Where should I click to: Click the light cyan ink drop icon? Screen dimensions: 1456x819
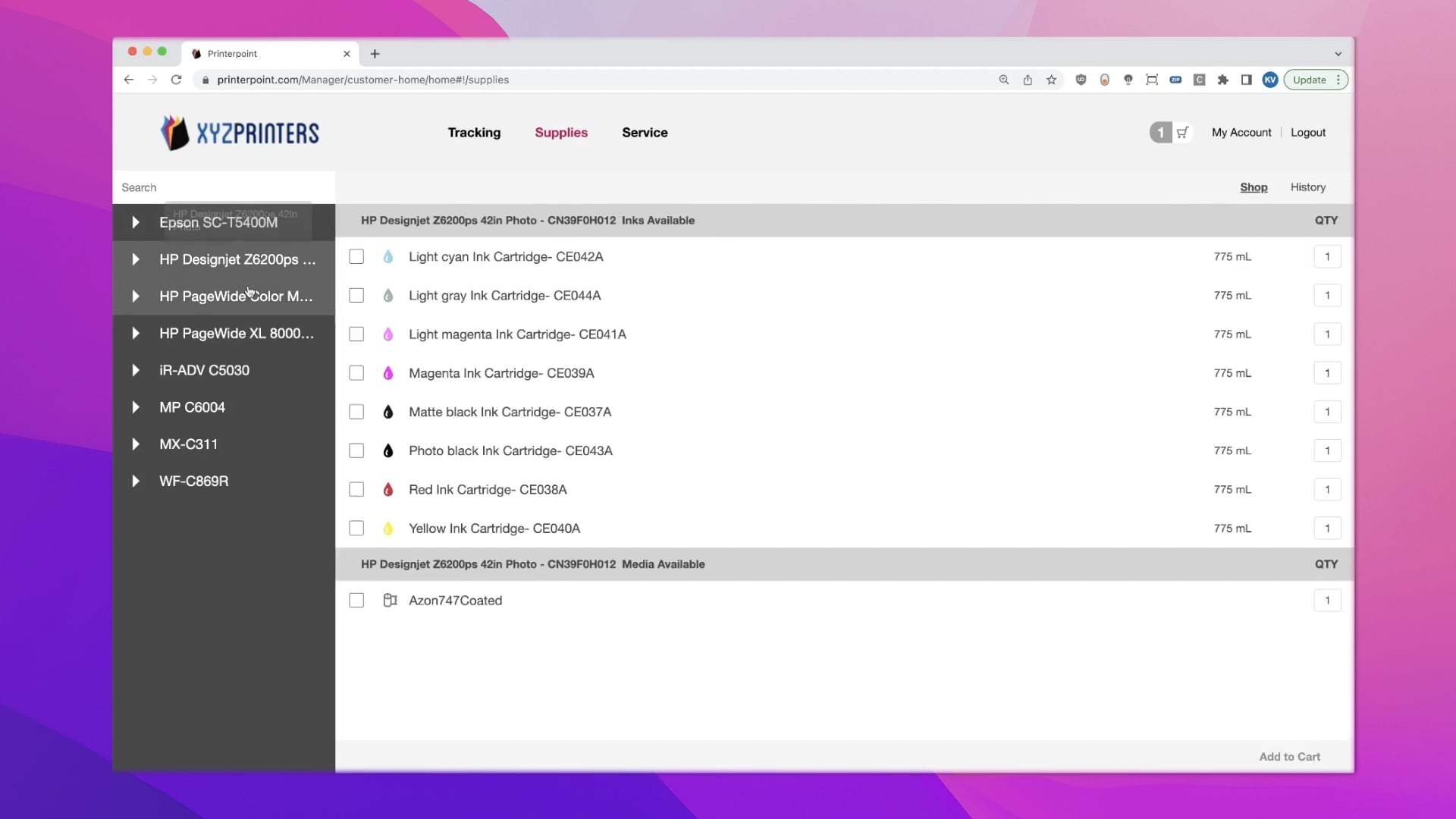pyautogui.click(x=388, y=256)
